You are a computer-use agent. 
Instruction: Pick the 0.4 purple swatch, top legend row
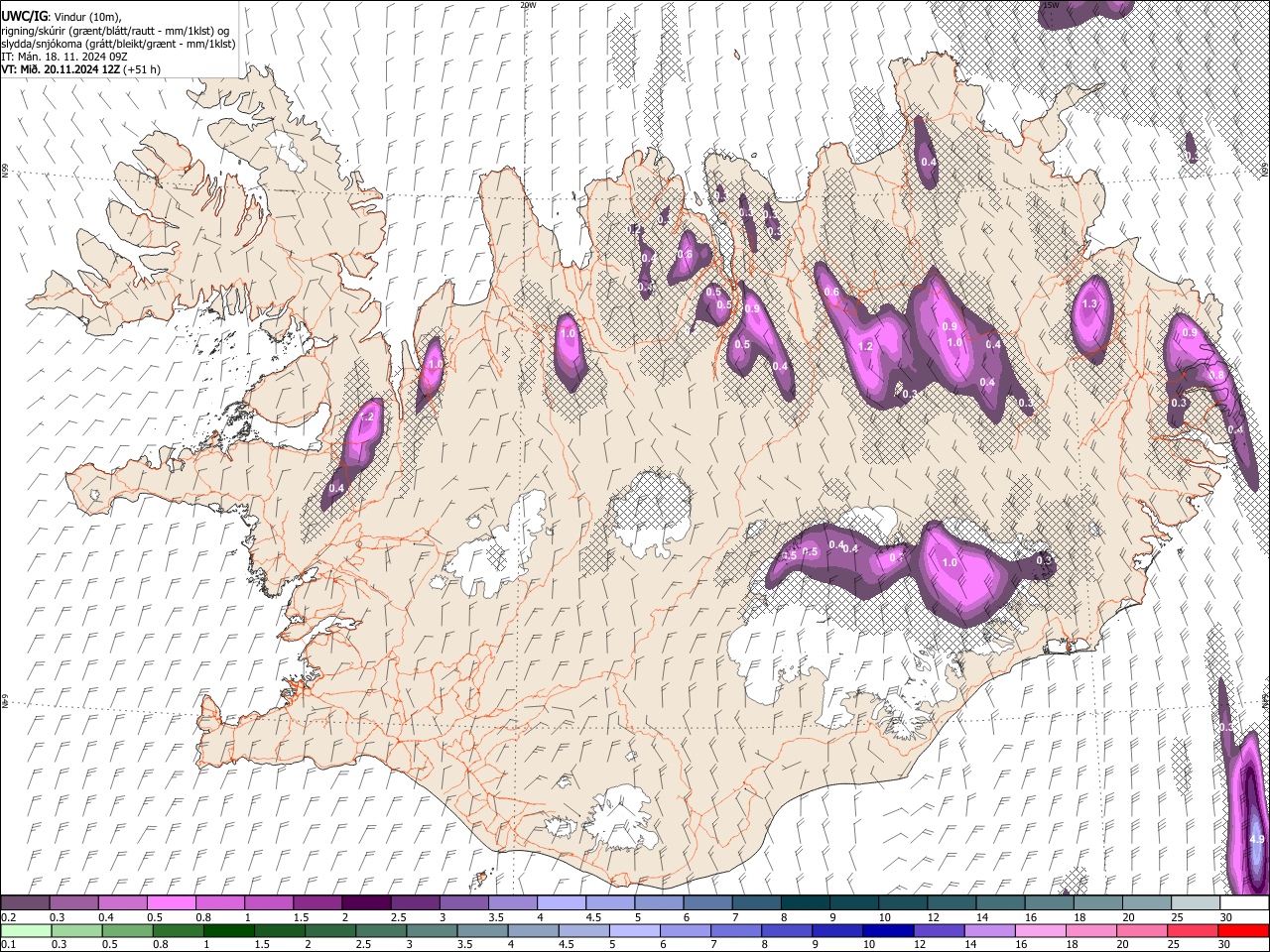pos(122,902)
